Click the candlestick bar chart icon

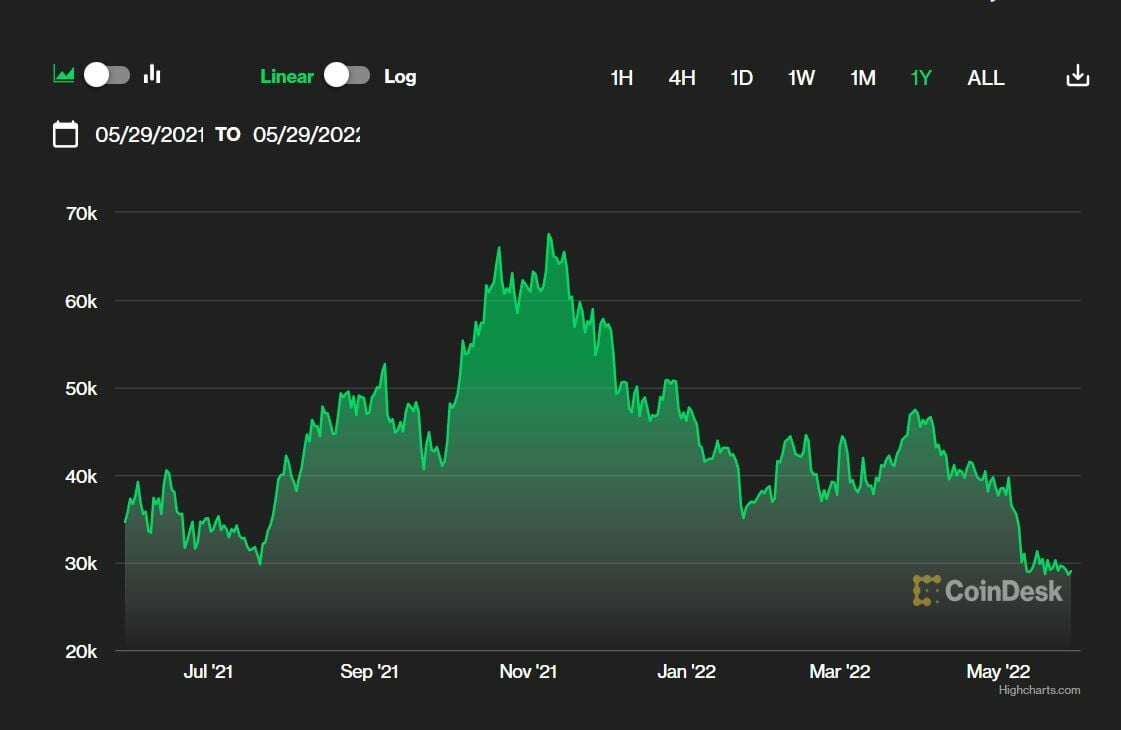[x=152, y=75]
